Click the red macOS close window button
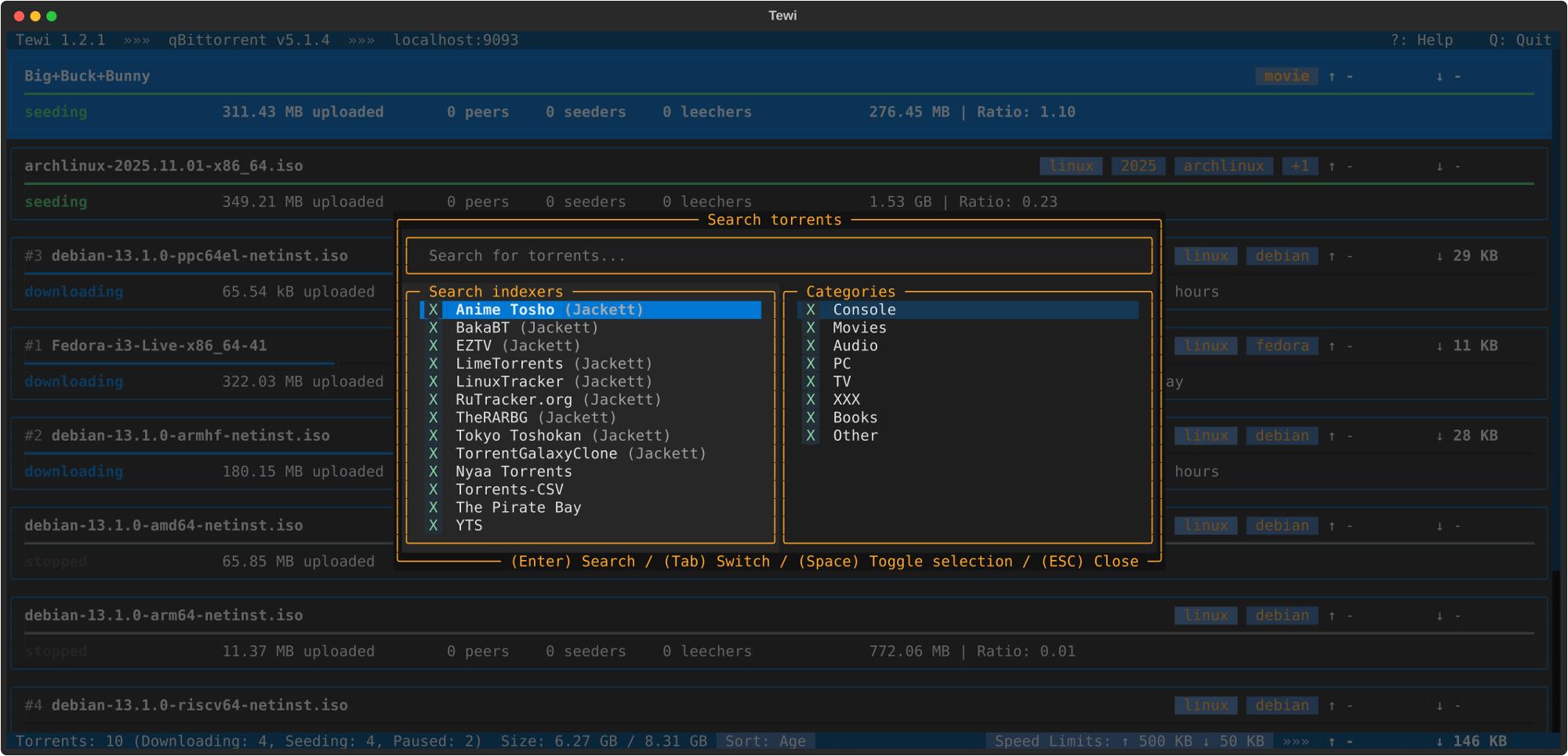 pos(19,16)
